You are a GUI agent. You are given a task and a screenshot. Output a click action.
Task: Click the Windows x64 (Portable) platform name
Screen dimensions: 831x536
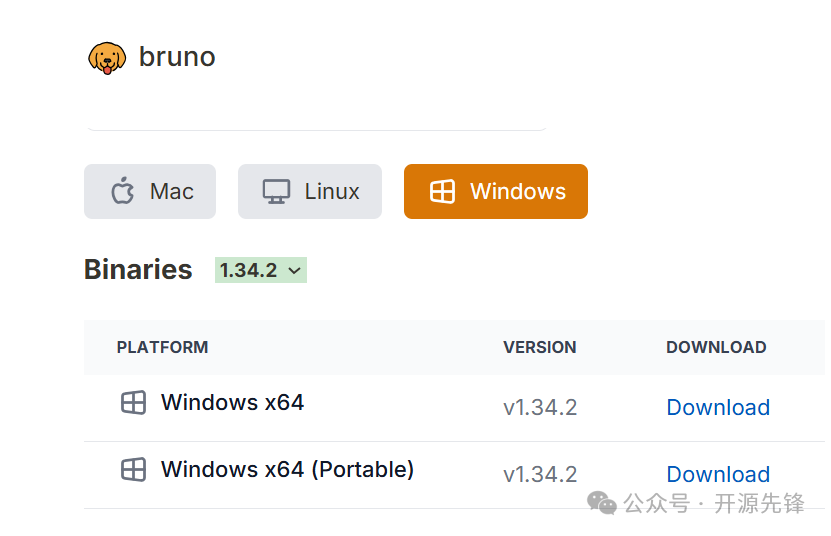click(288, 470)
